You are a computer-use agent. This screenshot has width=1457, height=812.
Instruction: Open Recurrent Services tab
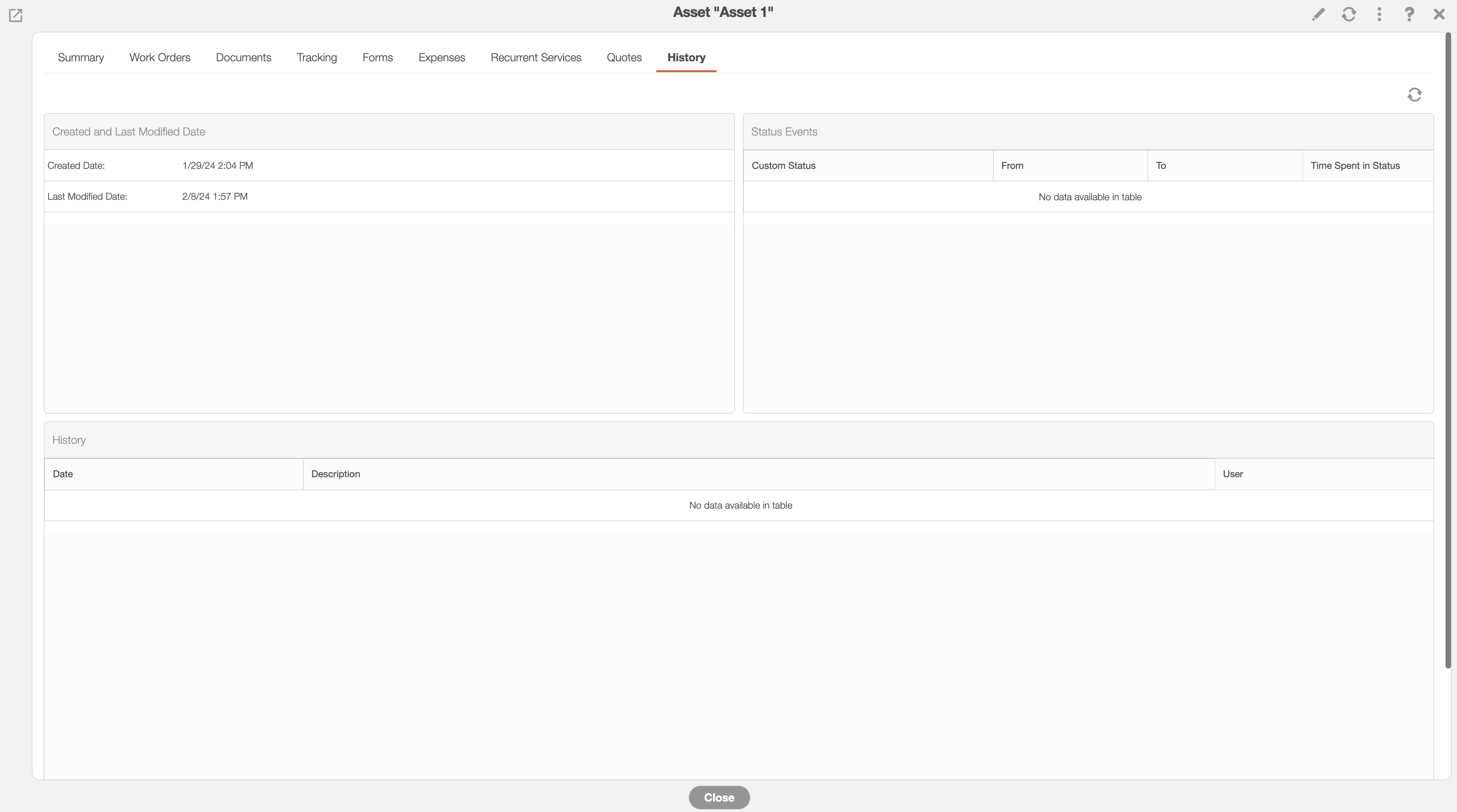[x=536, y=58]
